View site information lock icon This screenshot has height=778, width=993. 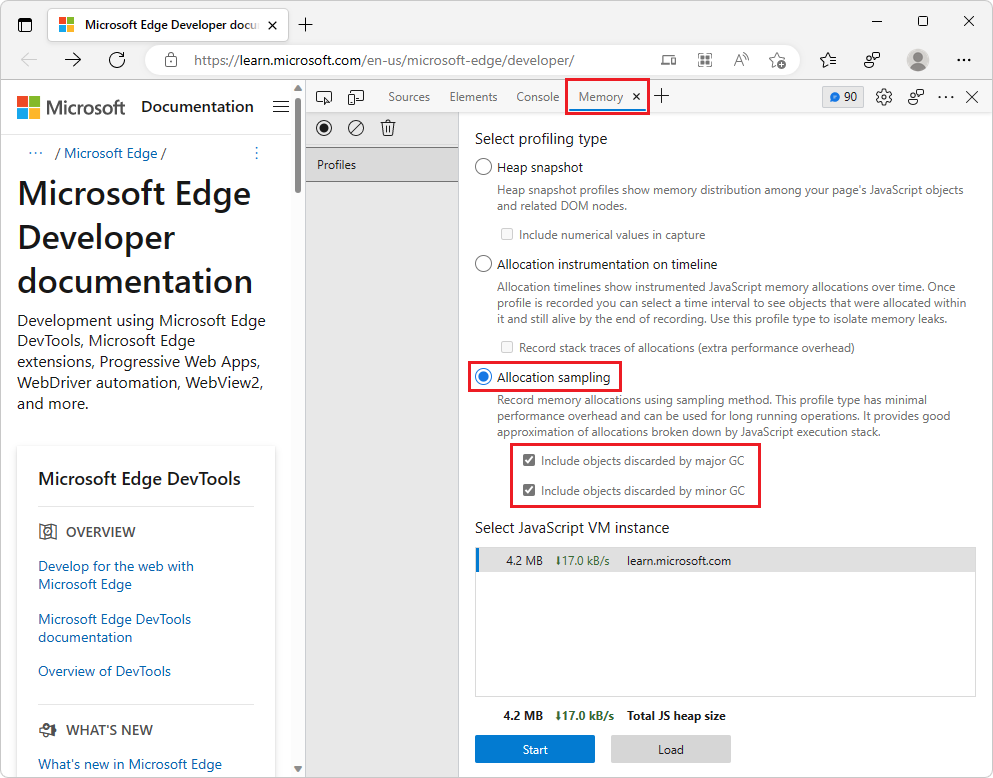tap(171, 60)
